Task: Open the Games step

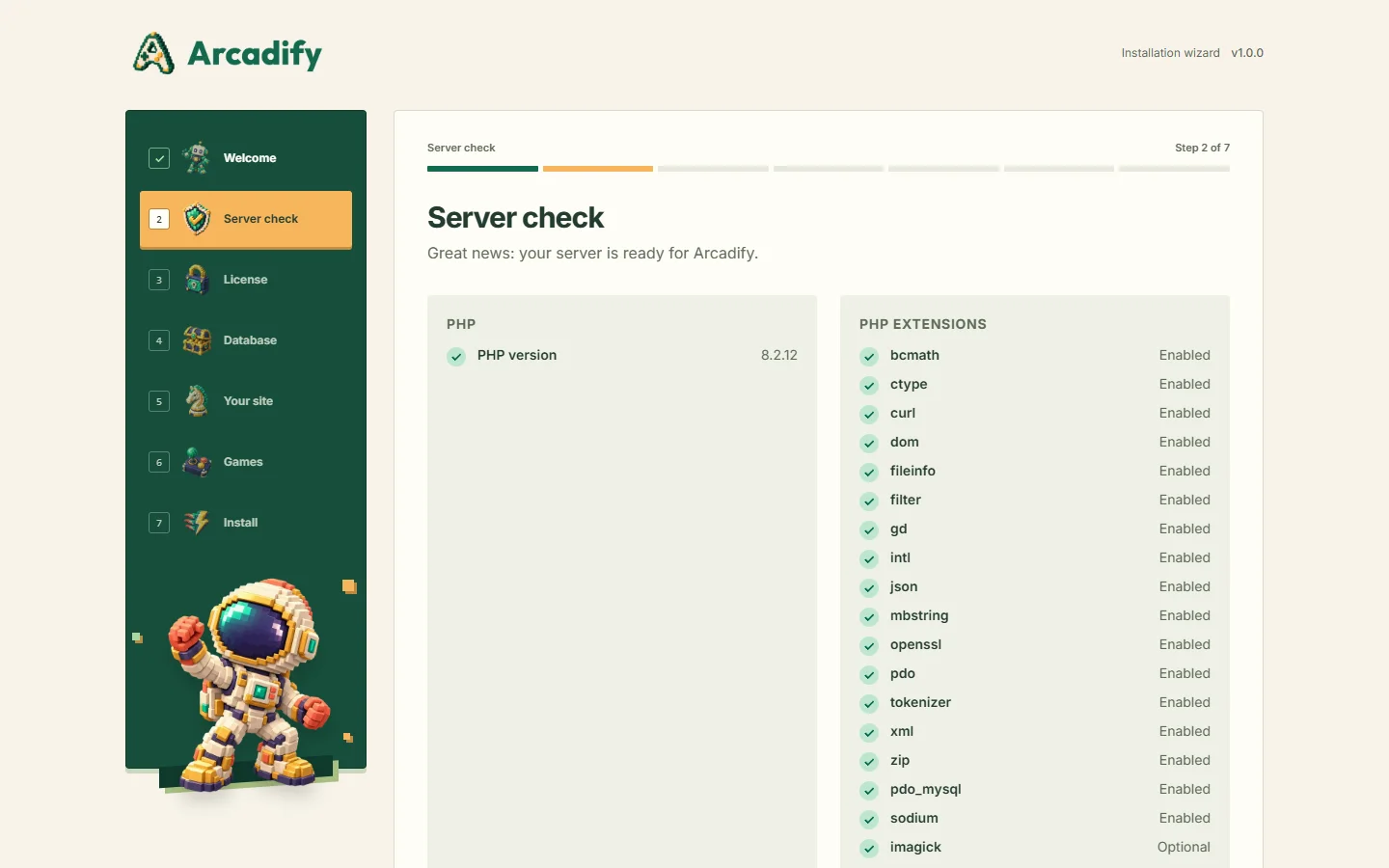Action: [246, 462]
